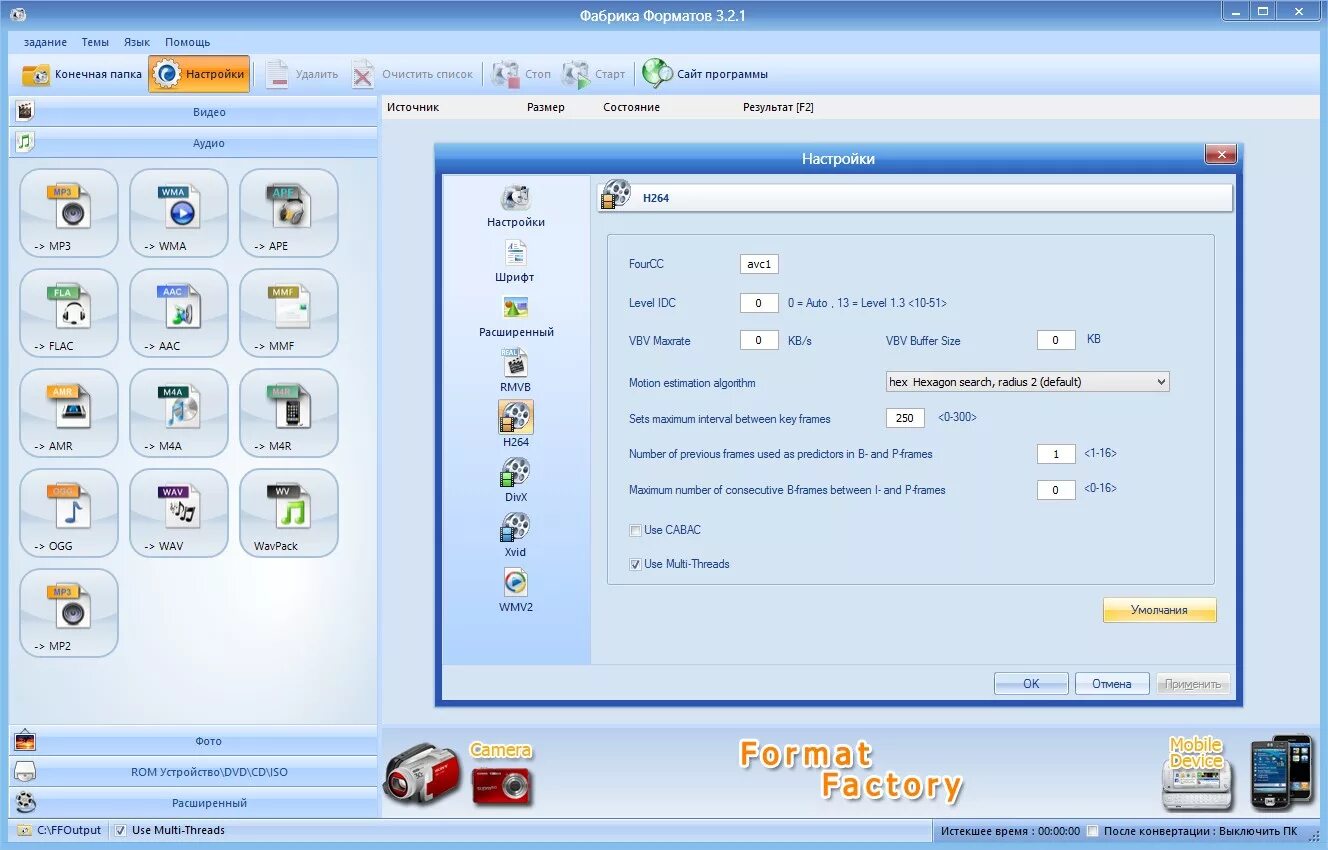Click the Источник column header
Viewport: 1328px width, 850px height.
tap(413, 107)
